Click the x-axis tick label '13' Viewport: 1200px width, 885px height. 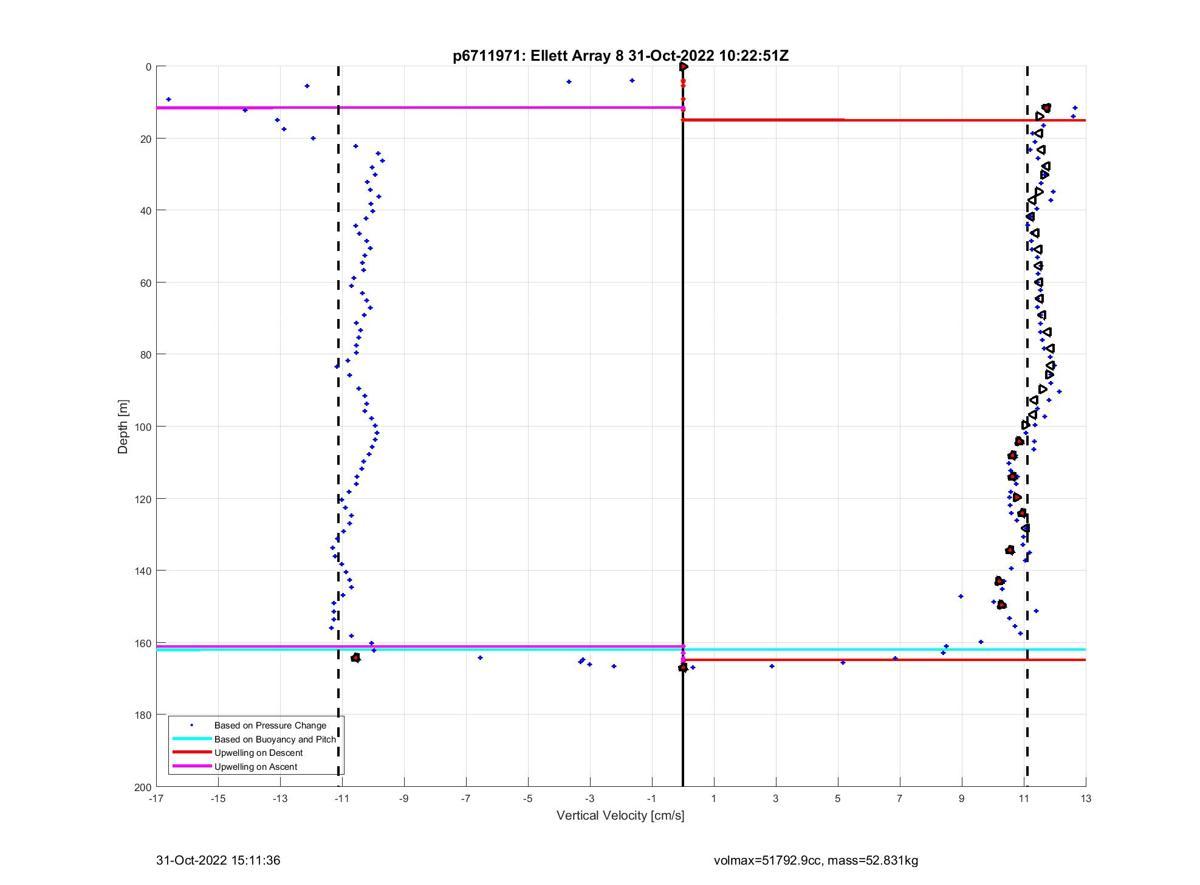(x=1086, y=798)
